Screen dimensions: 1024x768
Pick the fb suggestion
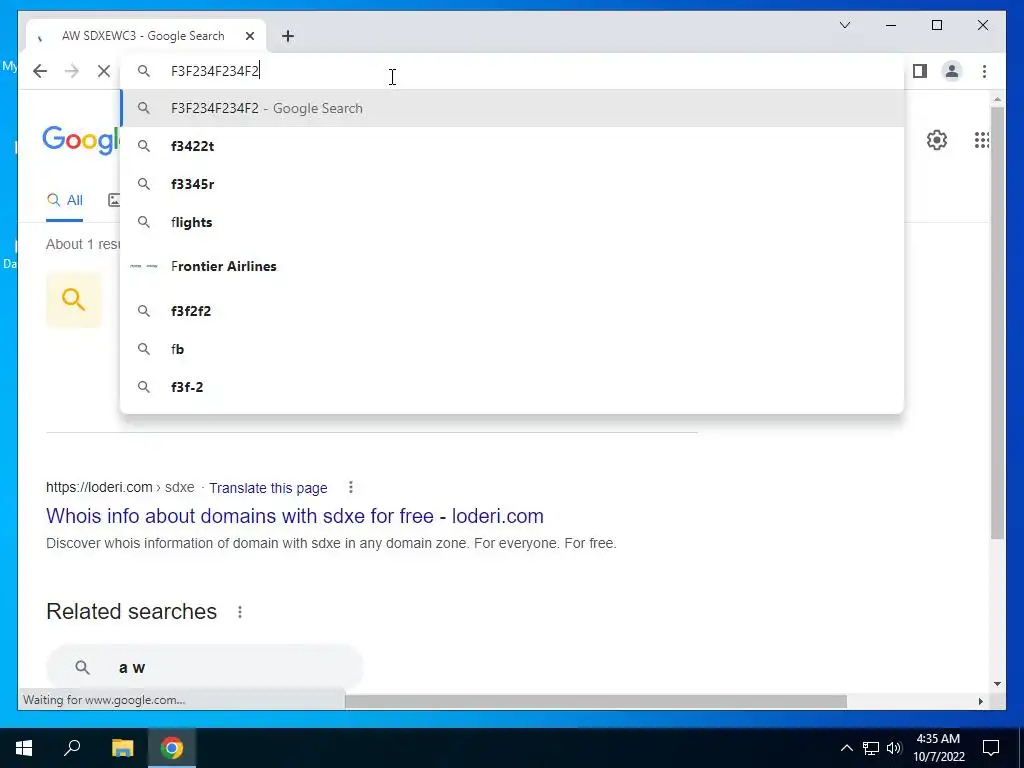coord(513,349)
